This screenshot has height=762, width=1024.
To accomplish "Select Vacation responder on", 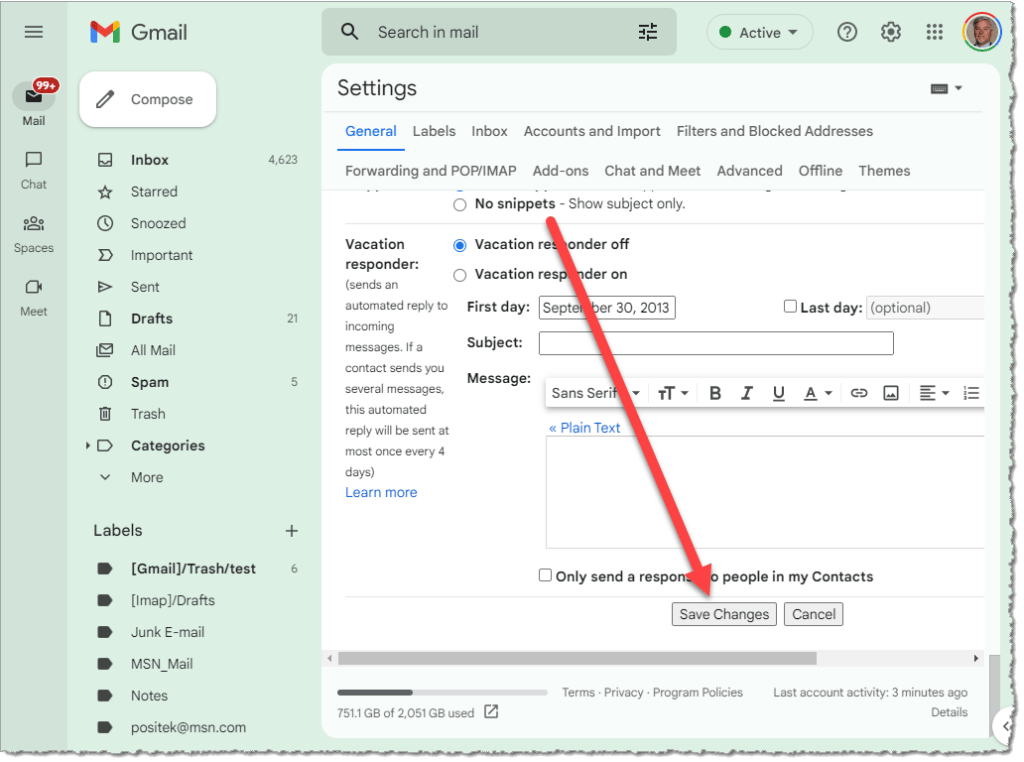I will [x=460, y=275].
